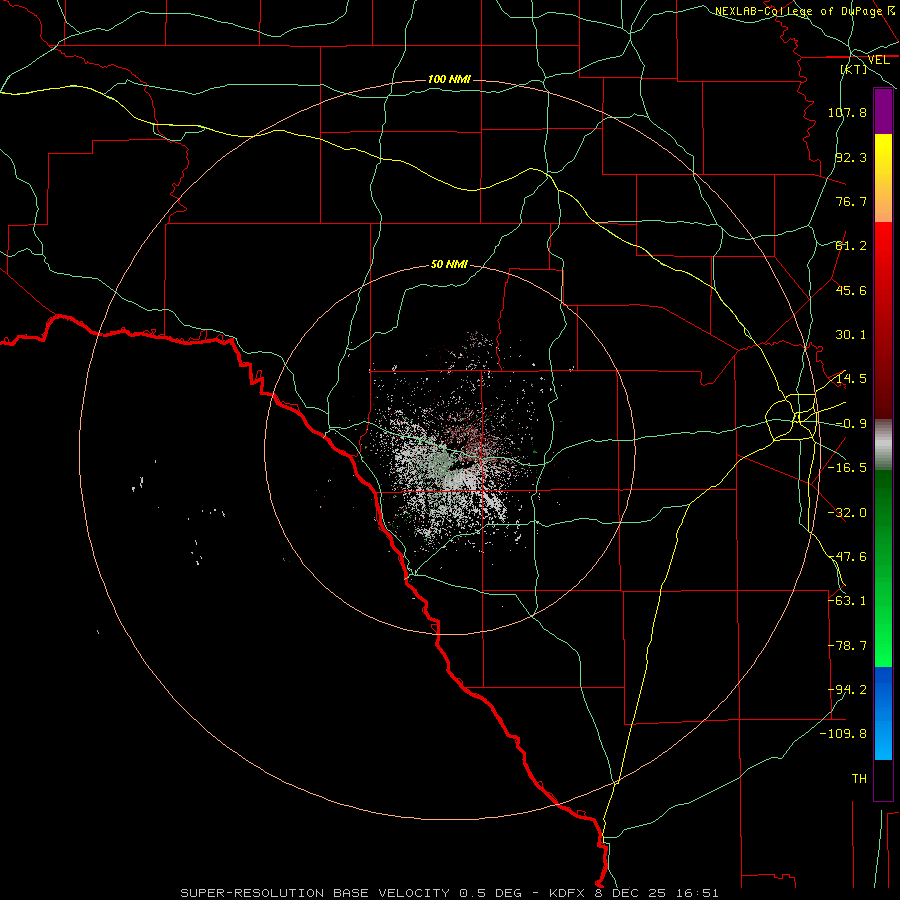Viewport: 900px width, 900px height.
Task: Click the -109.8 velocity scale value
Action: tap(844, 734)
